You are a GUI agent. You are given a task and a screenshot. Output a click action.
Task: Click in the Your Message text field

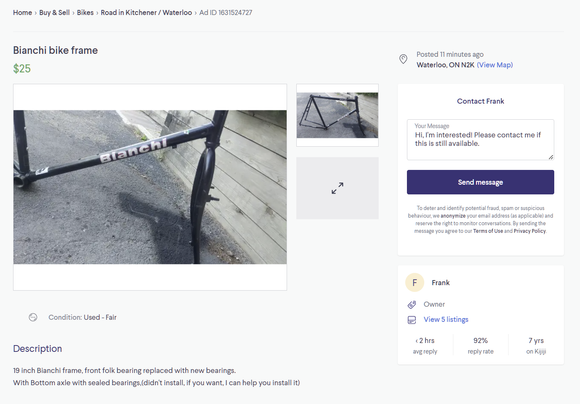coord(480,139)
